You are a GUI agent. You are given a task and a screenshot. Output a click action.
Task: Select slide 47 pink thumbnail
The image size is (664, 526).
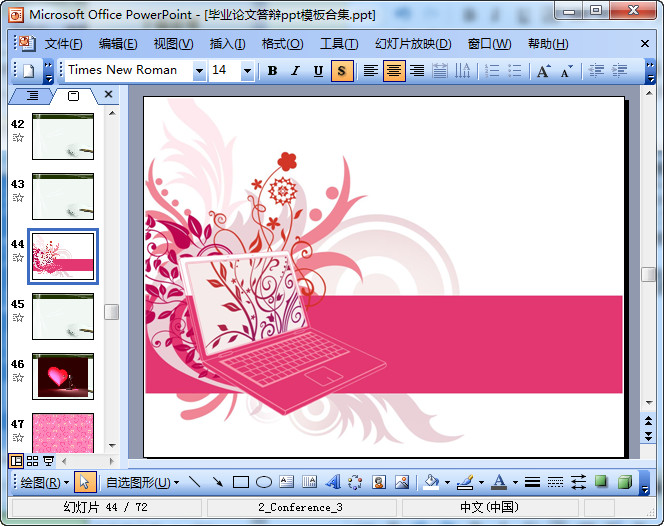(63, 433)
